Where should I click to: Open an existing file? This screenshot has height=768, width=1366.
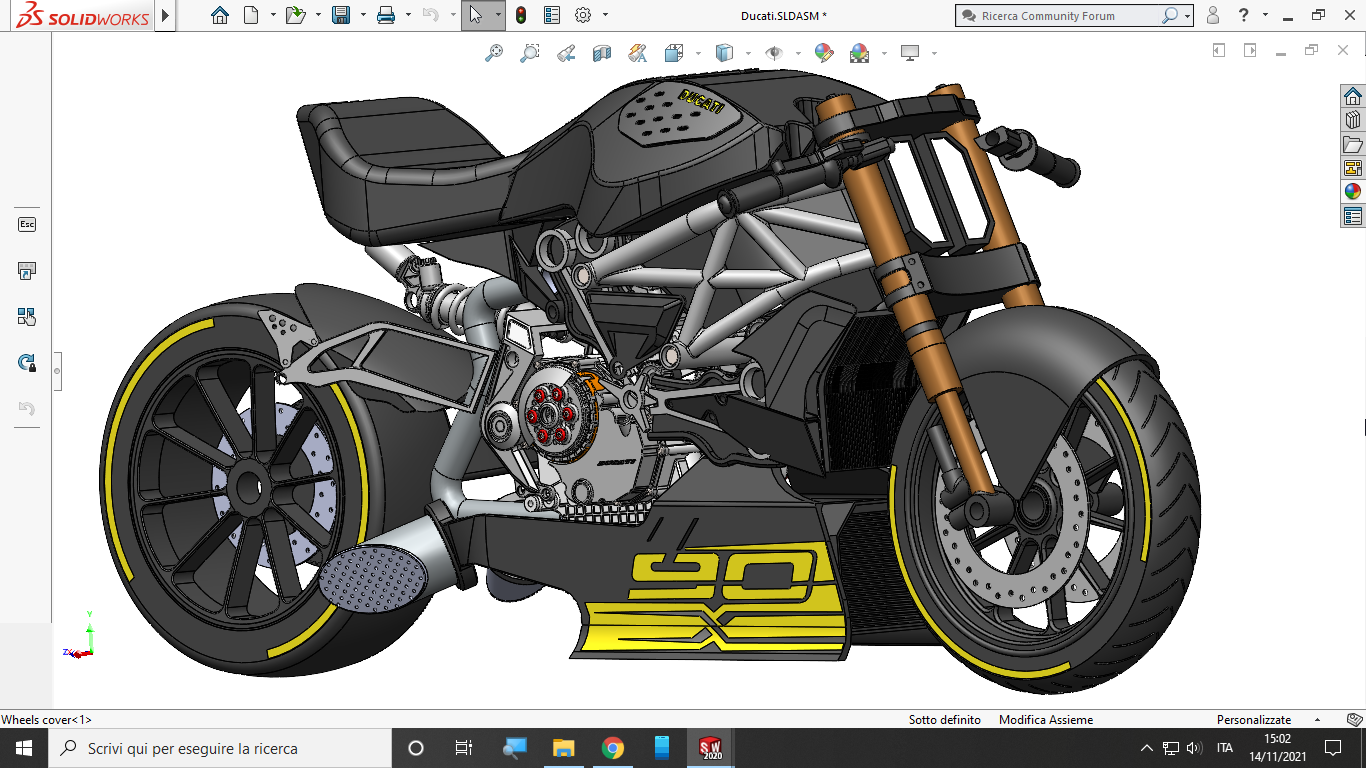click(295, 15)
